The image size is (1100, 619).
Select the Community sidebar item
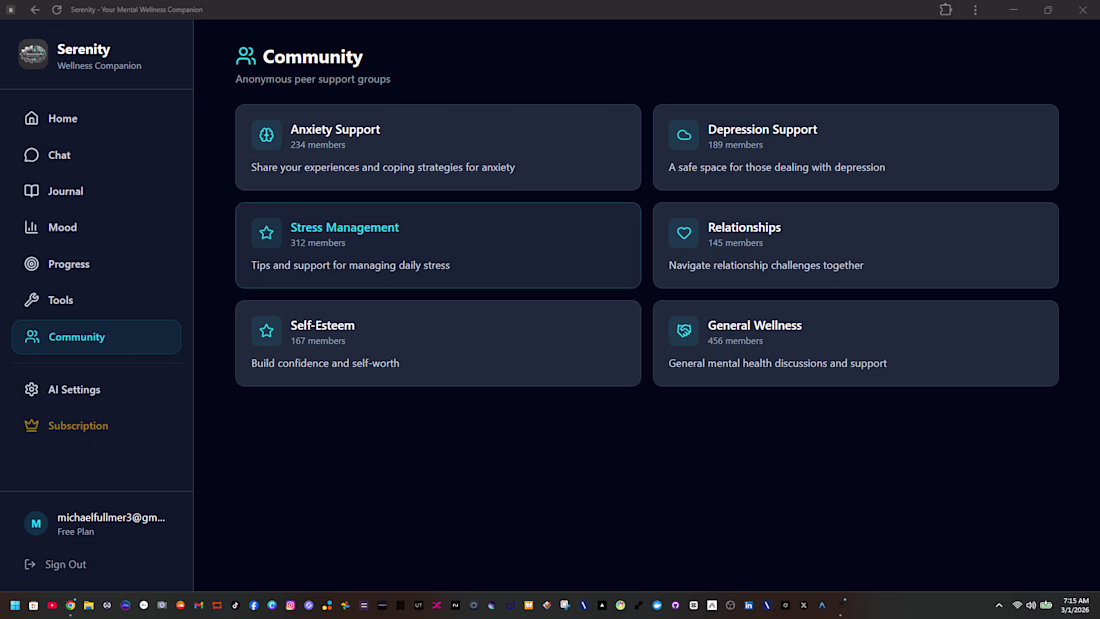pyautogui.click(x=96, y=337)
